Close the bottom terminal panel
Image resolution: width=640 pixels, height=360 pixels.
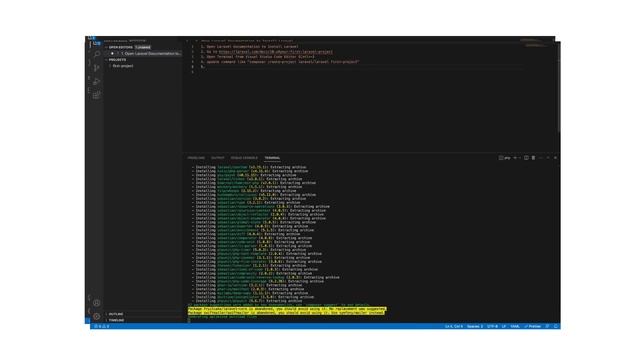(x=555, y=158)
